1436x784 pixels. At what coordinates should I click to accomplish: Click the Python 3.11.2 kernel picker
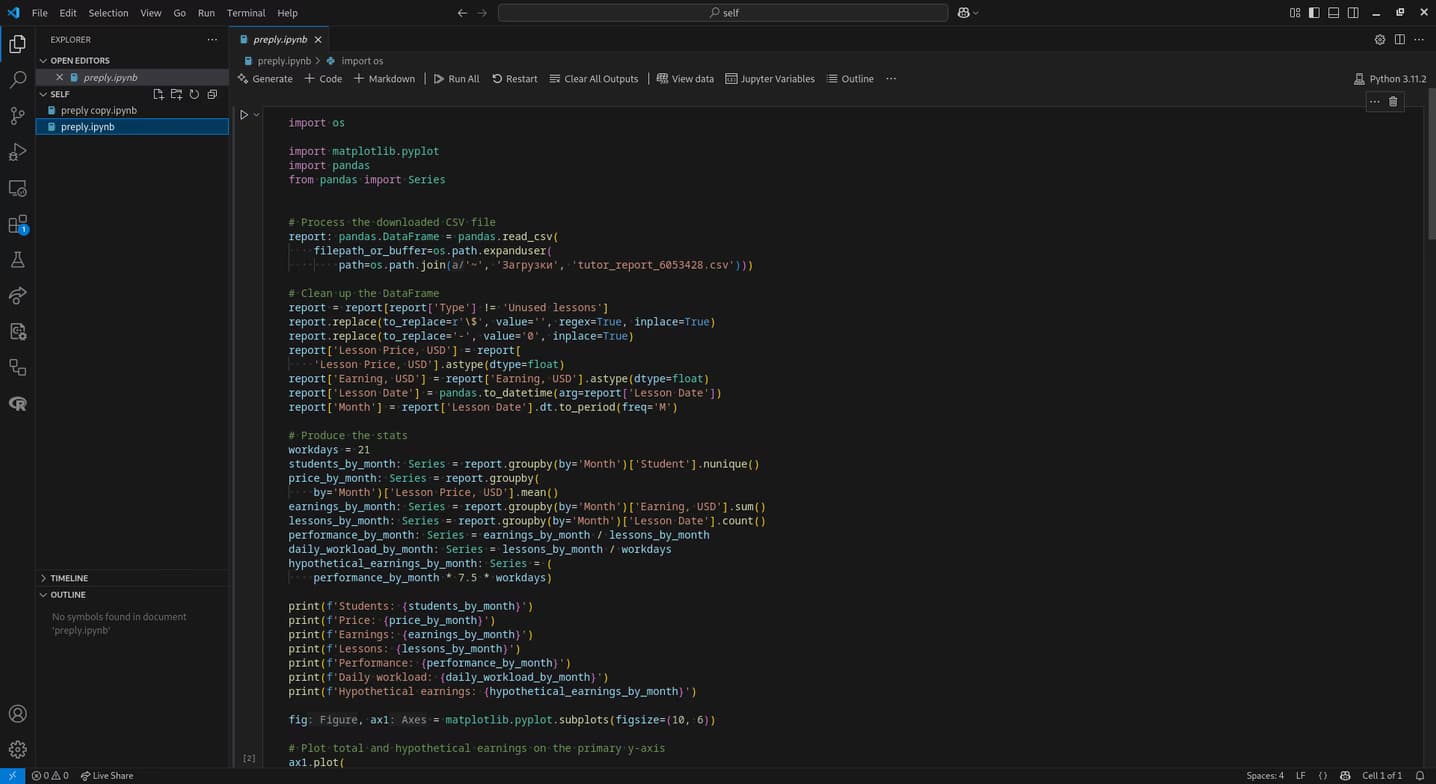pyautogui.click(x=1390, y=78)
